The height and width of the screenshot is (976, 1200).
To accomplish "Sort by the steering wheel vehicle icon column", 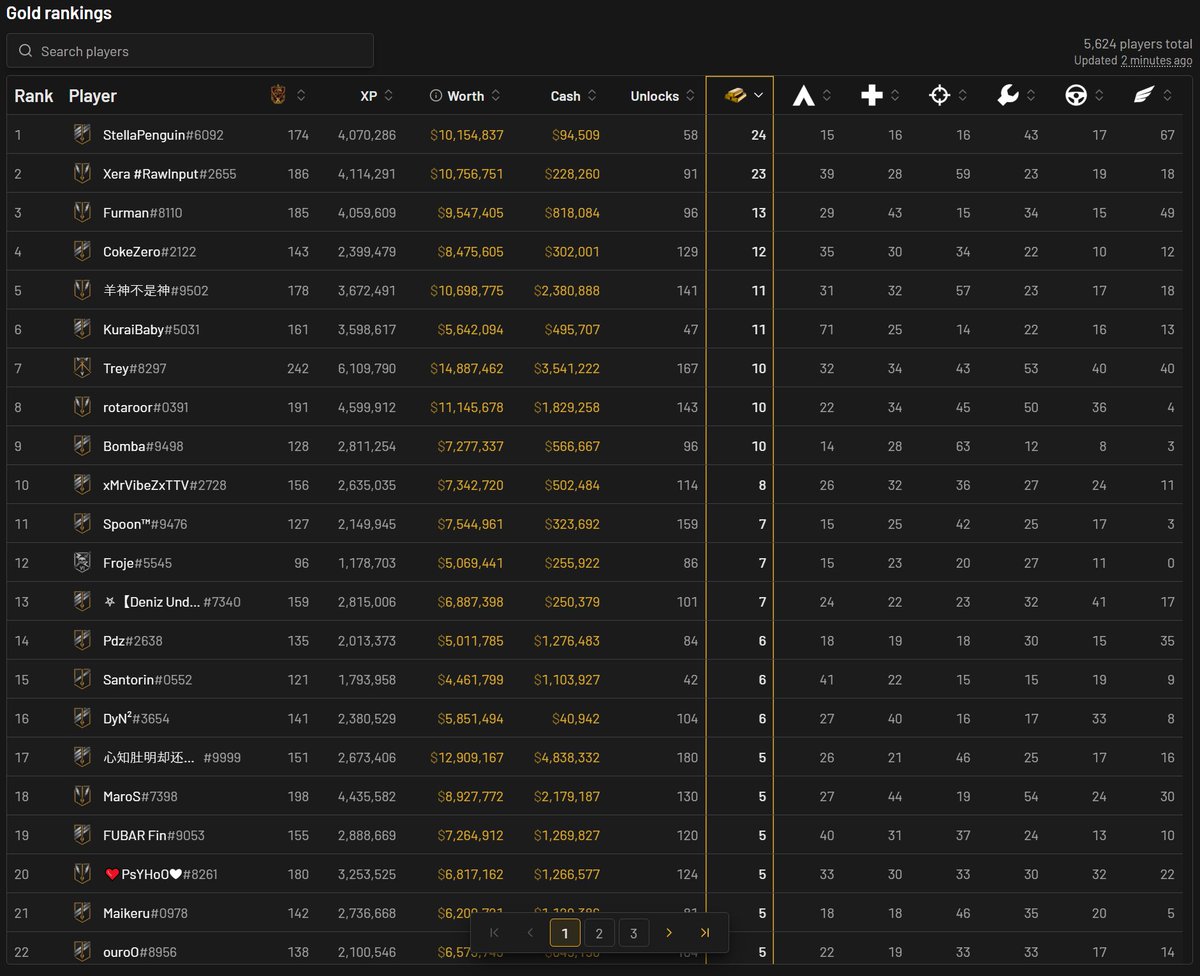I will click(x=1075, y=96).
